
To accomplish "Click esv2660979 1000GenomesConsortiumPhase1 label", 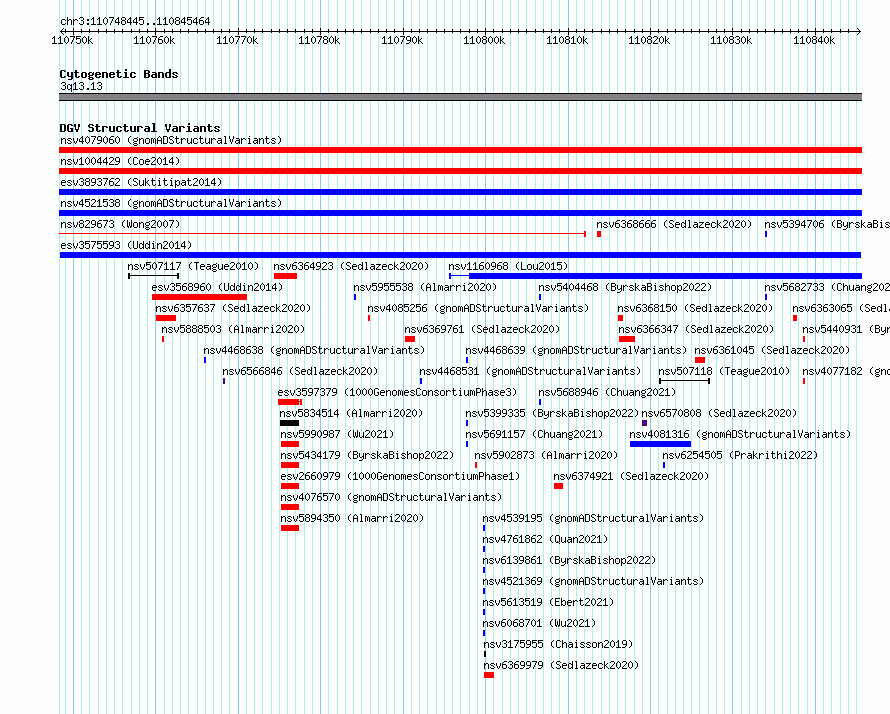I will point(400,476).
